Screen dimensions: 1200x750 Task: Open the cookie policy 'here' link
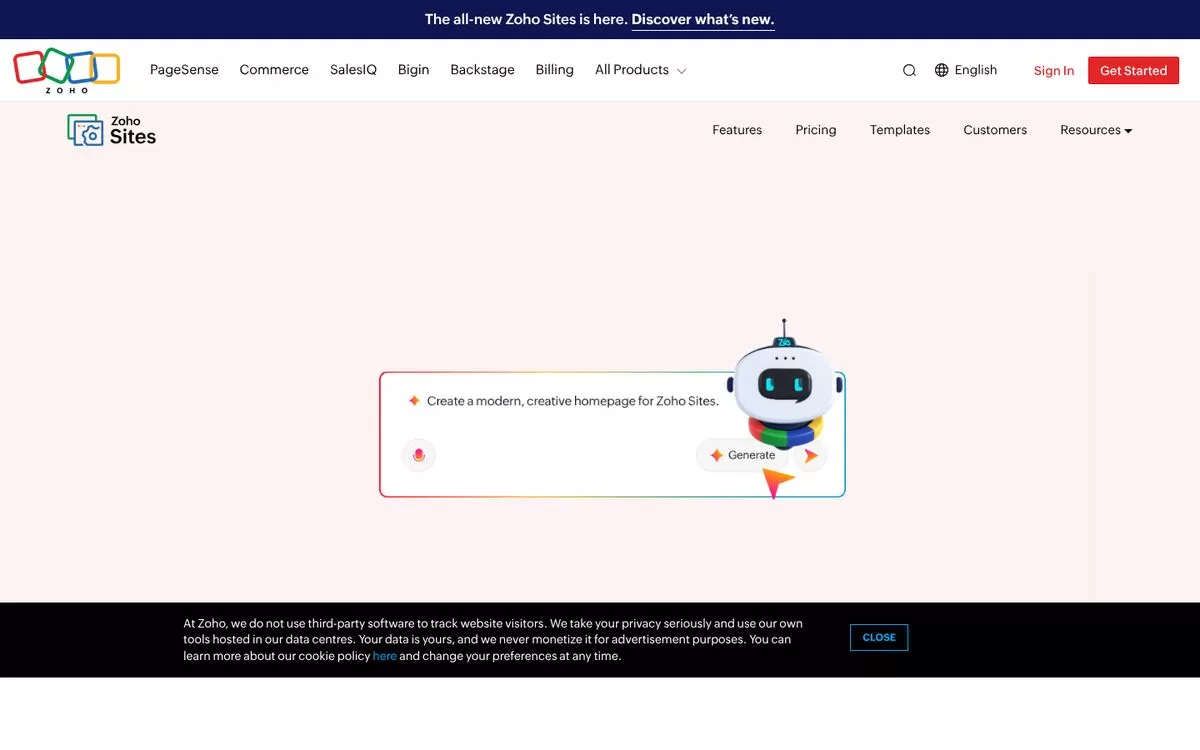tap(385, 656)
